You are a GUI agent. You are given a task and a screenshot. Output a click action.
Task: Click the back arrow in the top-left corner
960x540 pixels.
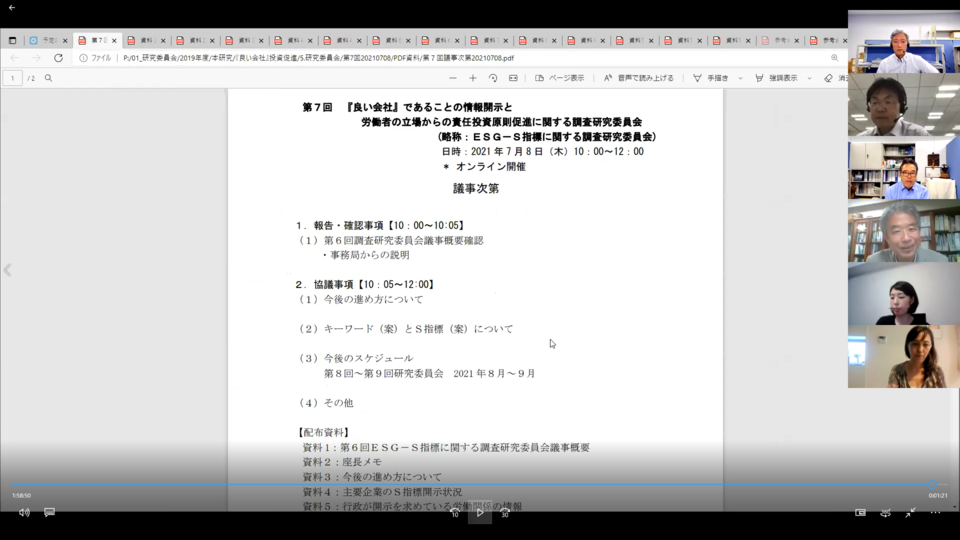[x=12, y=7]
